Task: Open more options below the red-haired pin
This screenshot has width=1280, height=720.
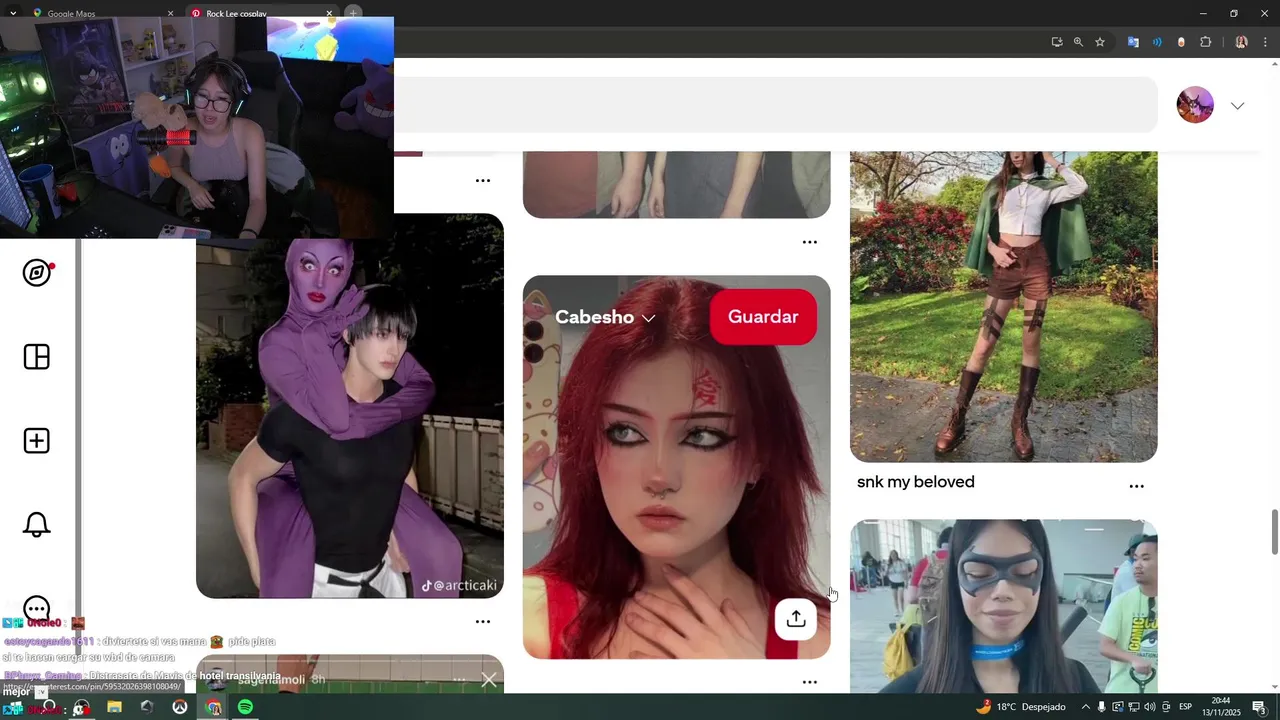Action: [810, 682]
